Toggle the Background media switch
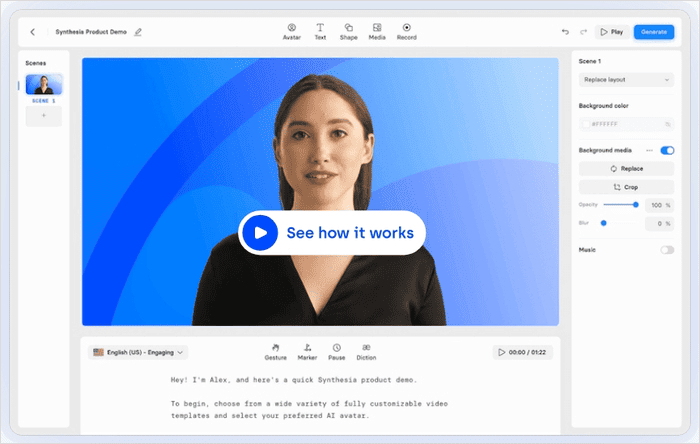700x444 pixels. tap(667, 150)
